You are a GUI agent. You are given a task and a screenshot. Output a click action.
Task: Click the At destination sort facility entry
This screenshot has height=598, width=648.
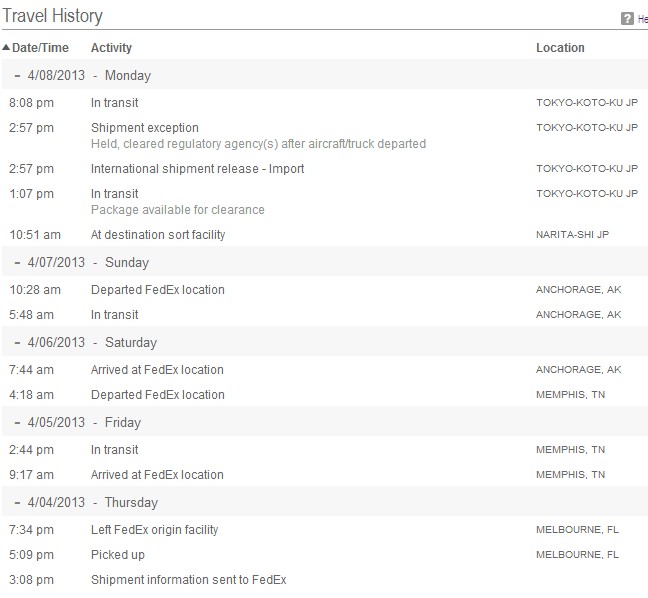pyautogui.click(x=158, y=235)
